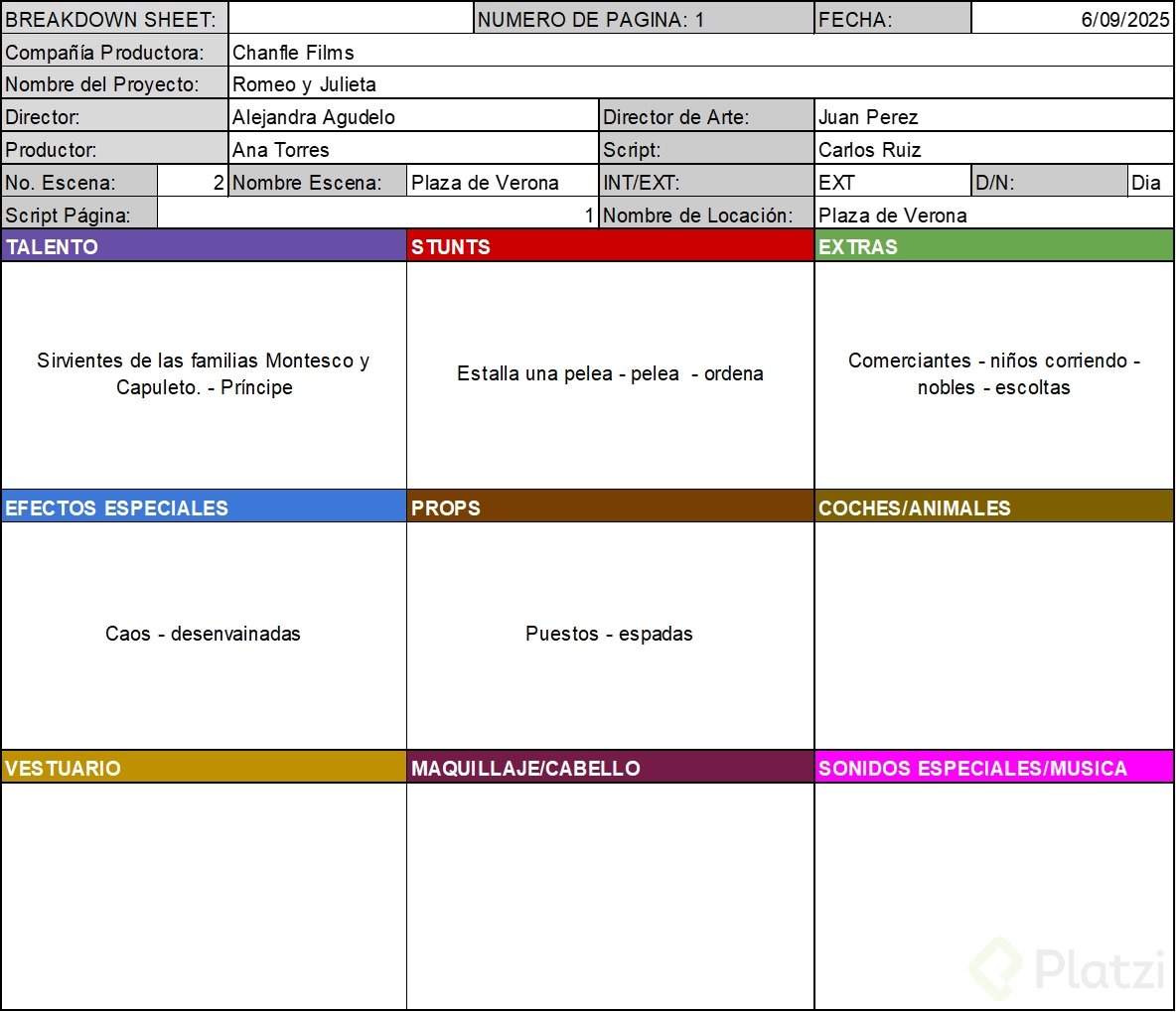Click the Carlos Ruiz cell
Viewport: 1176px width, 1012px height.
pos(994,149)
